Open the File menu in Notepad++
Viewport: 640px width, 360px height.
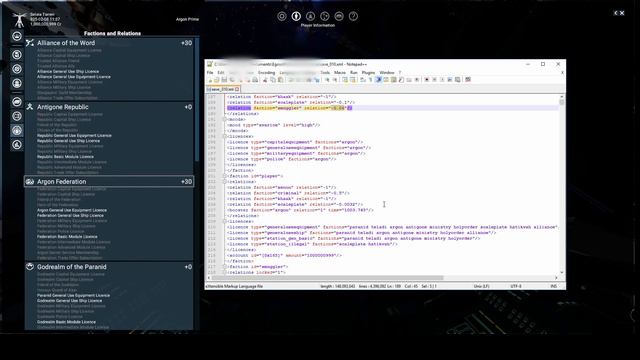(210, 73)
